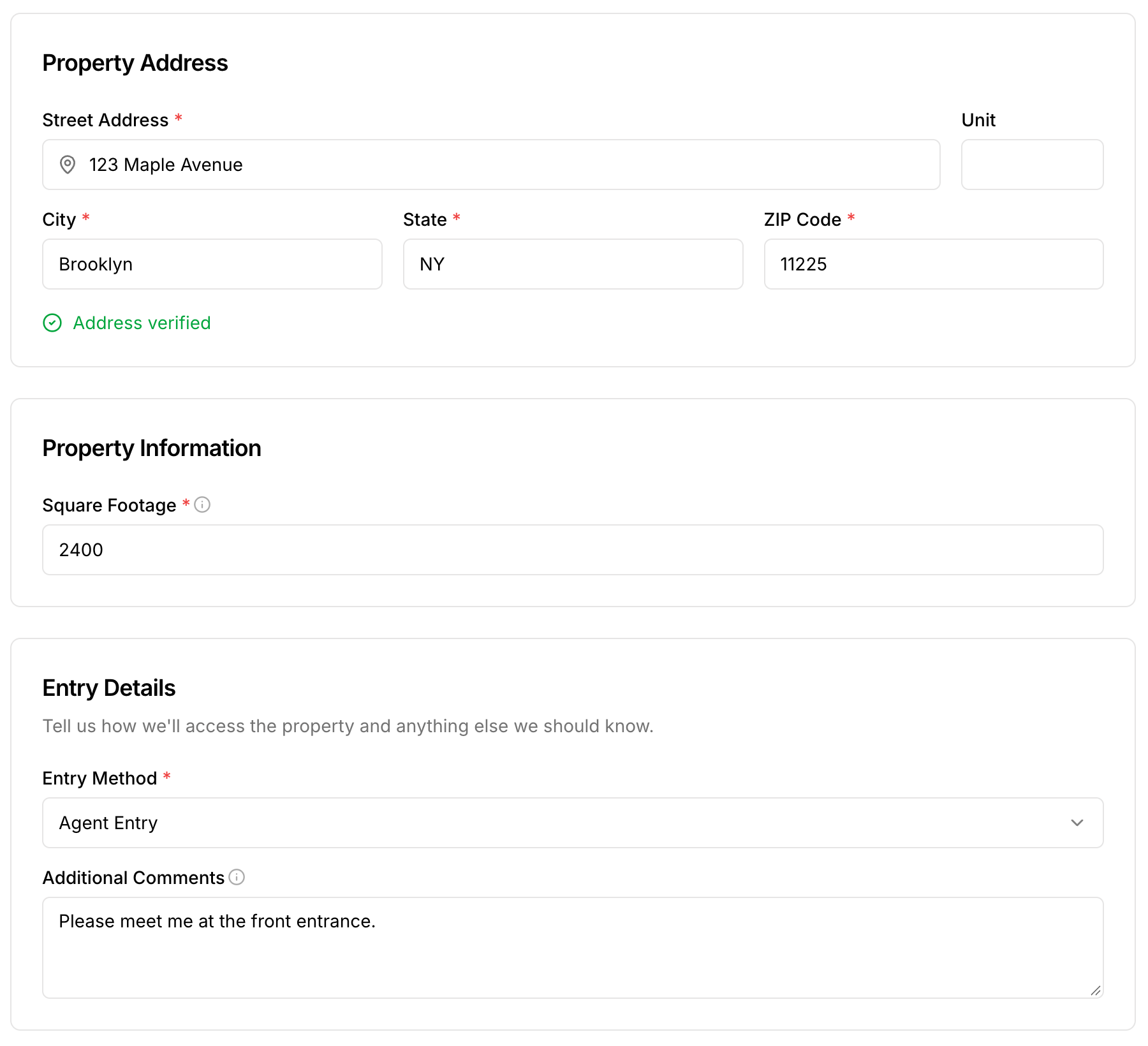Select the State field showing NY
The image size is (1148, 1046).
573,264
